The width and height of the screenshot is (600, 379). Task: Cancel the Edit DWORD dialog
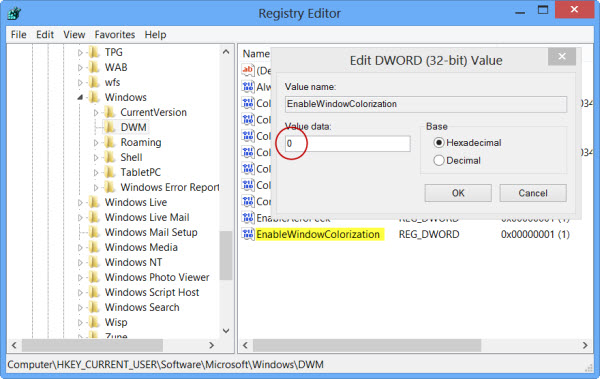pos(533,193)
